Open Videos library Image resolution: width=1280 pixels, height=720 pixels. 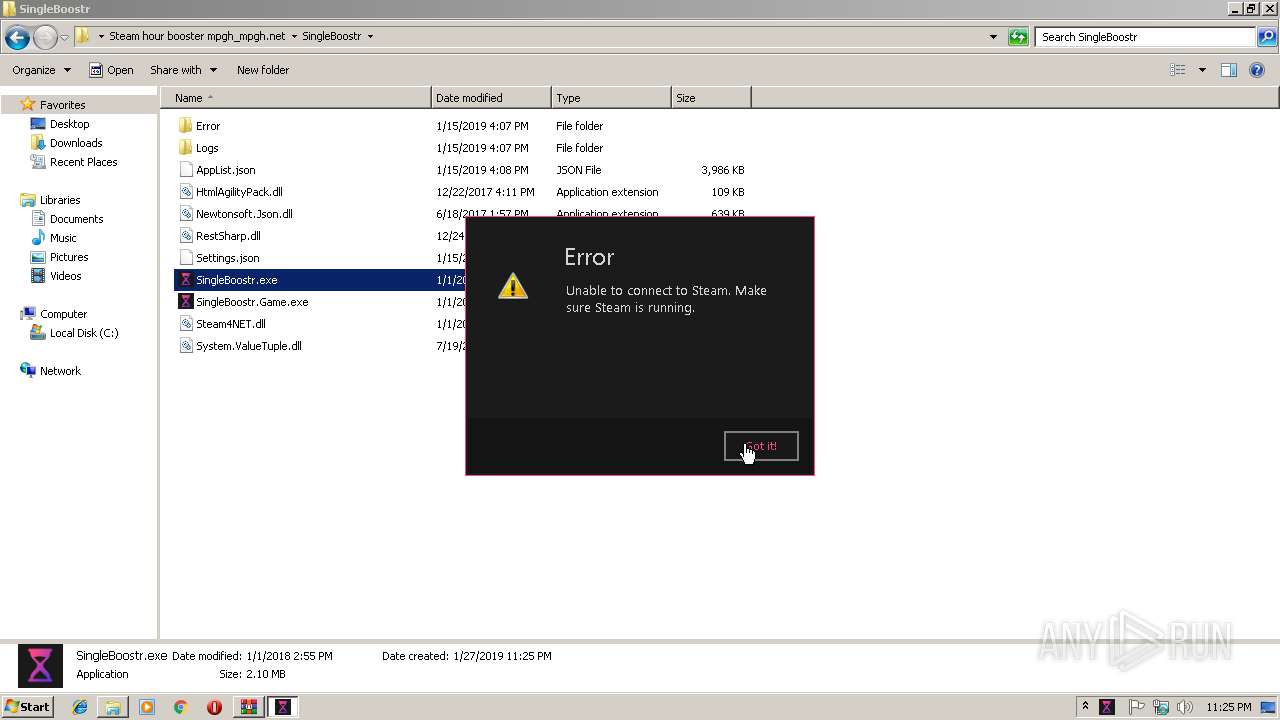[x=65, y=276]
